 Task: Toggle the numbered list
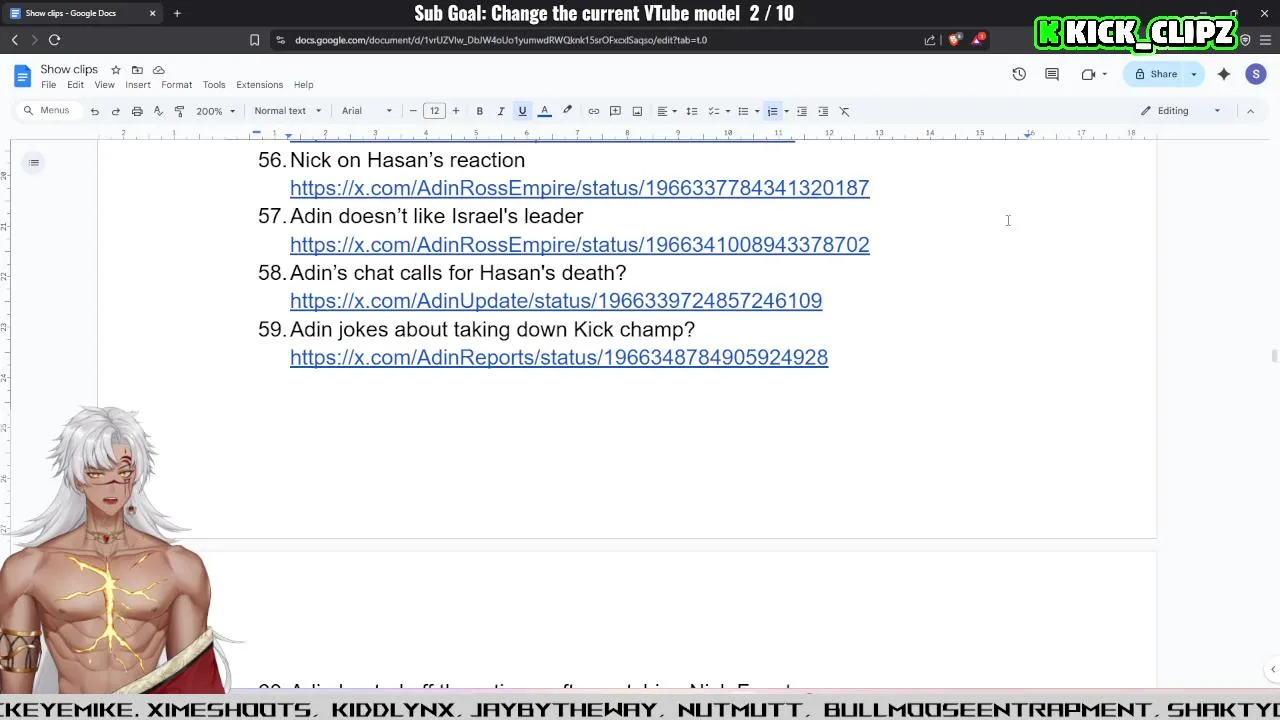(x=772, y=111)
